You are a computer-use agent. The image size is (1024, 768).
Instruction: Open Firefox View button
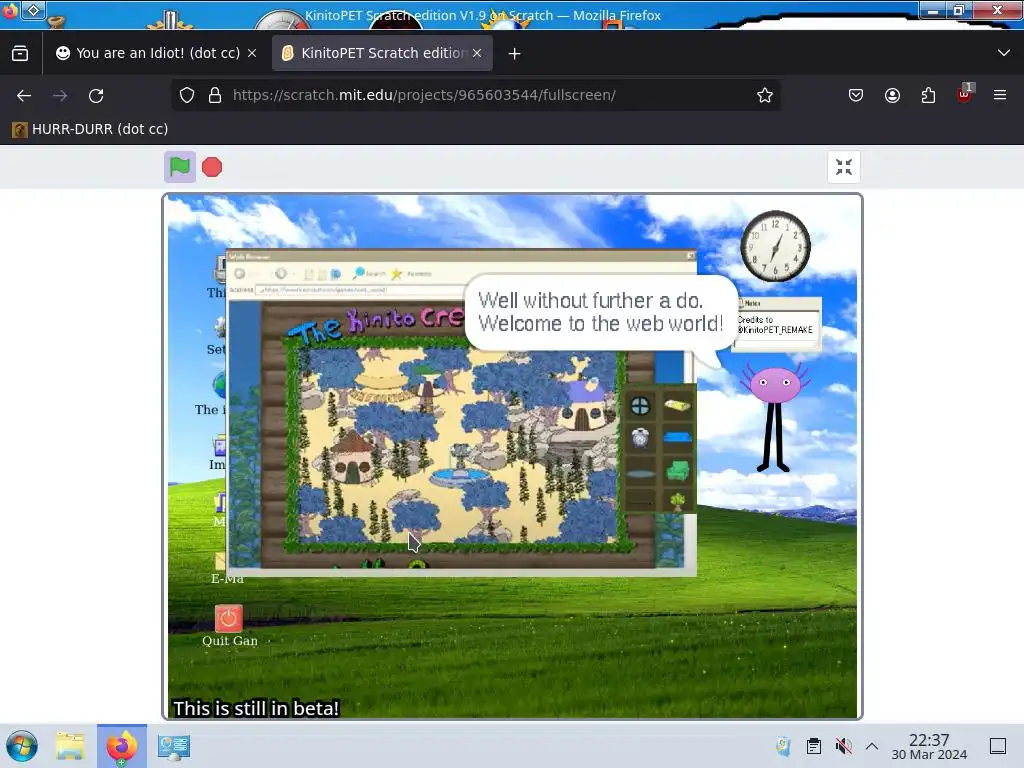pyautogui.click(x=20, y=53)
